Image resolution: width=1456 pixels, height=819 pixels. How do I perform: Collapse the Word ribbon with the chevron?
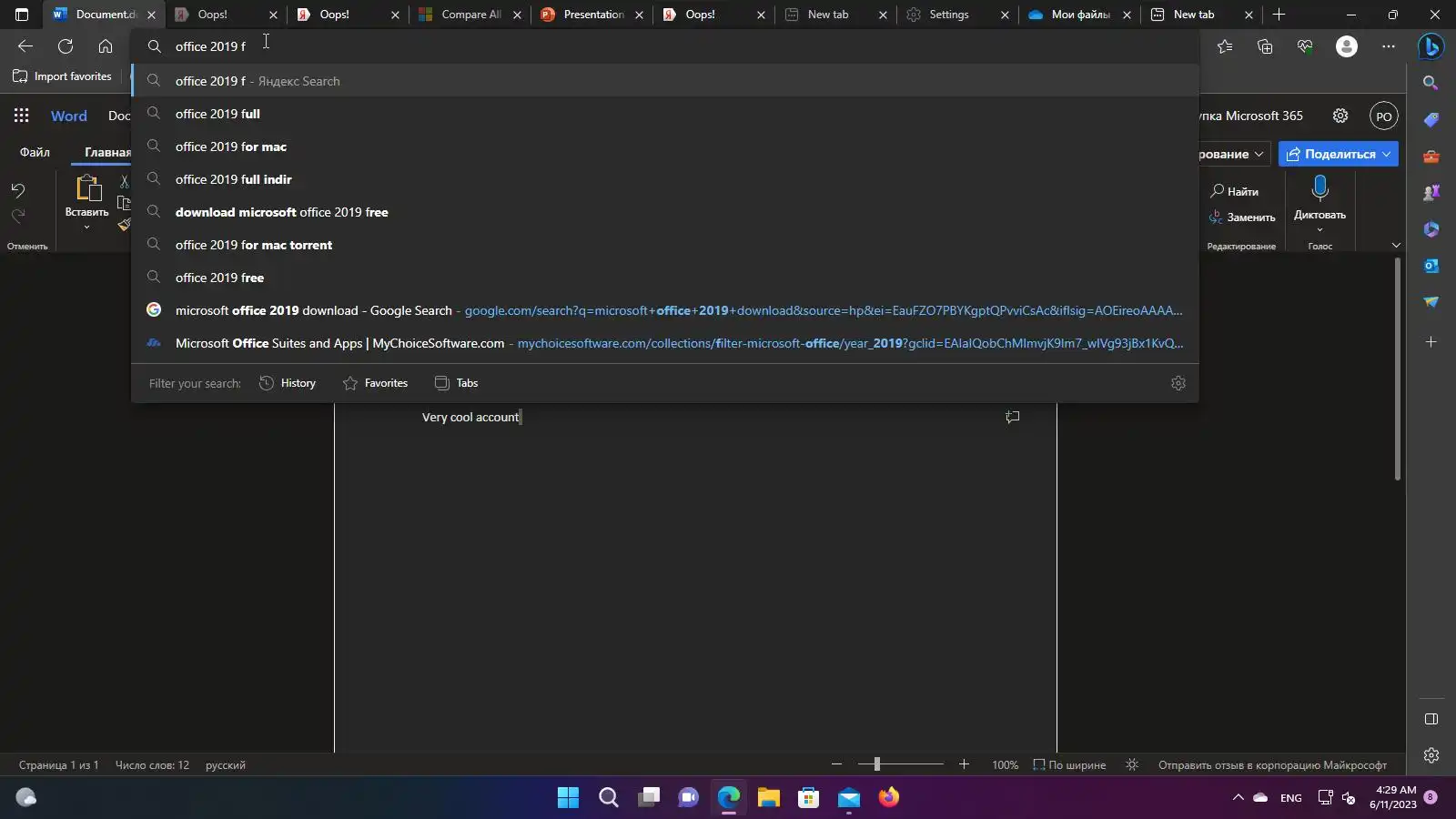[1396, 246]
